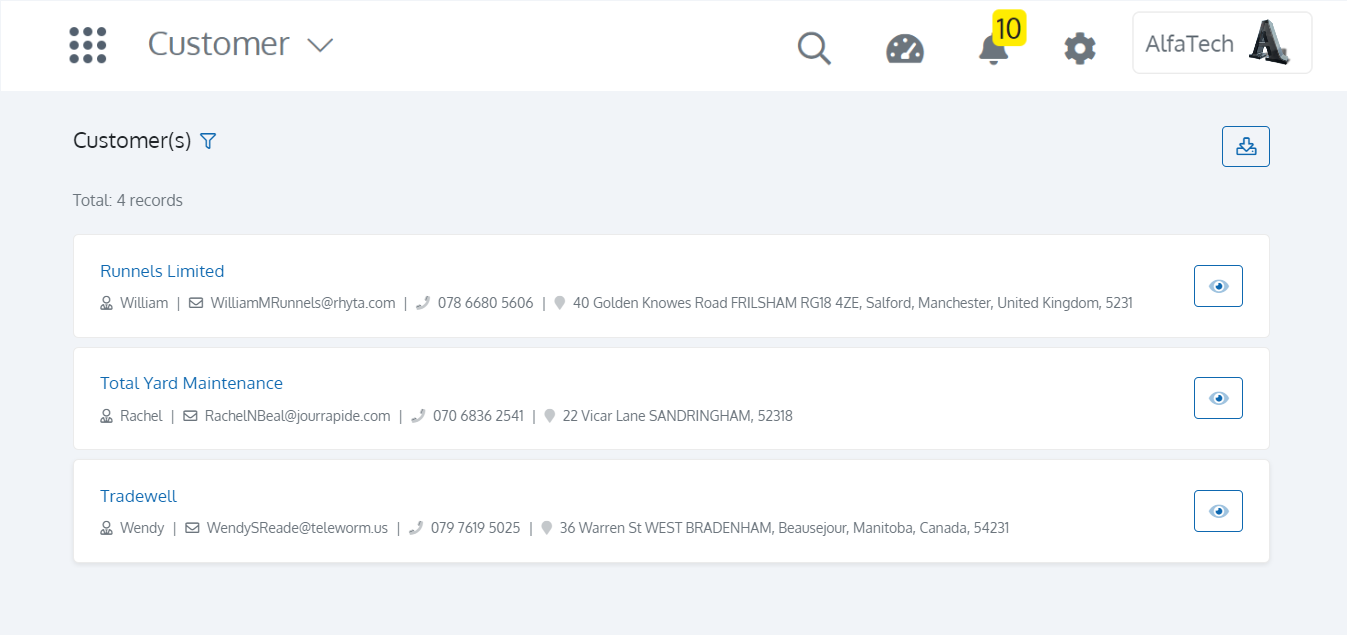1347x635 pixels.
Task: Expand the Customer module dropdown chevron
Action: tap(320, 45)
